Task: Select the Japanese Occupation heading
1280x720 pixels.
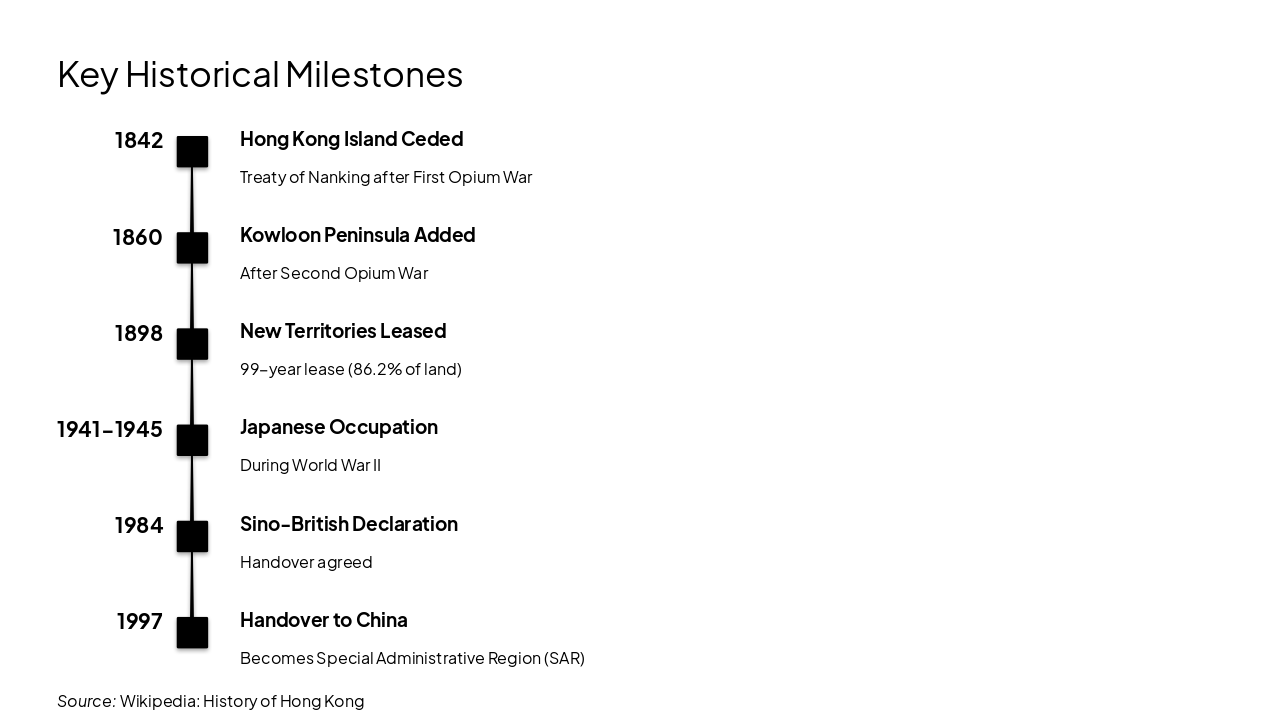Action: click(339, 427)
